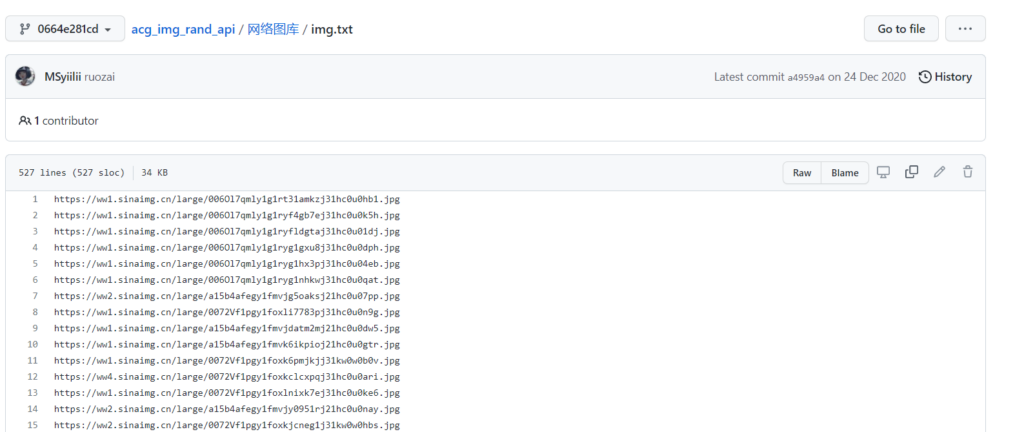Click the URL ending in 0w0b0v.jpg
The height and width of the screenshot is (432, 1024).
(x=227, y=361)
